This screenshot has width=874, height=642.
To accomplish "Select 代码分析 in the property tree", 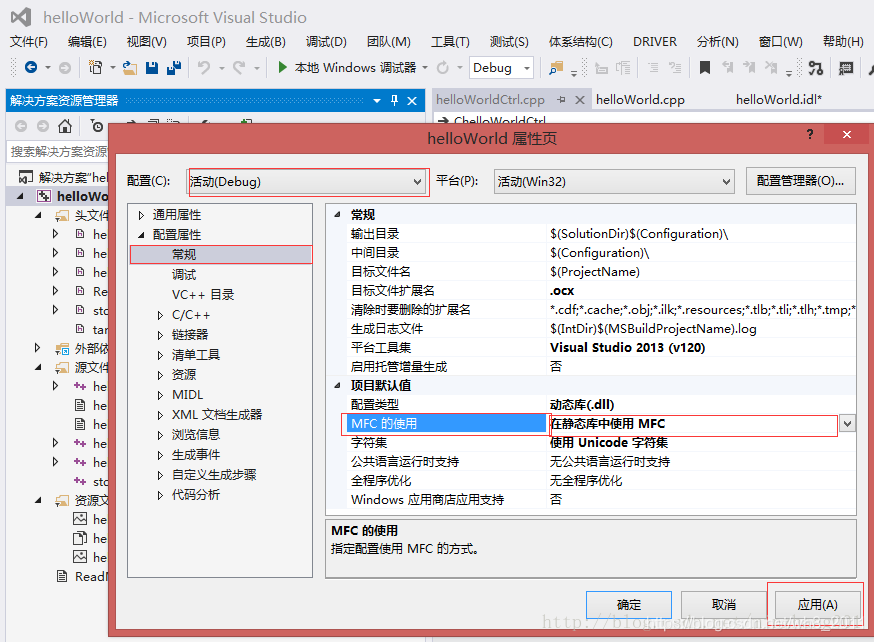I will [x=196, y=495].
